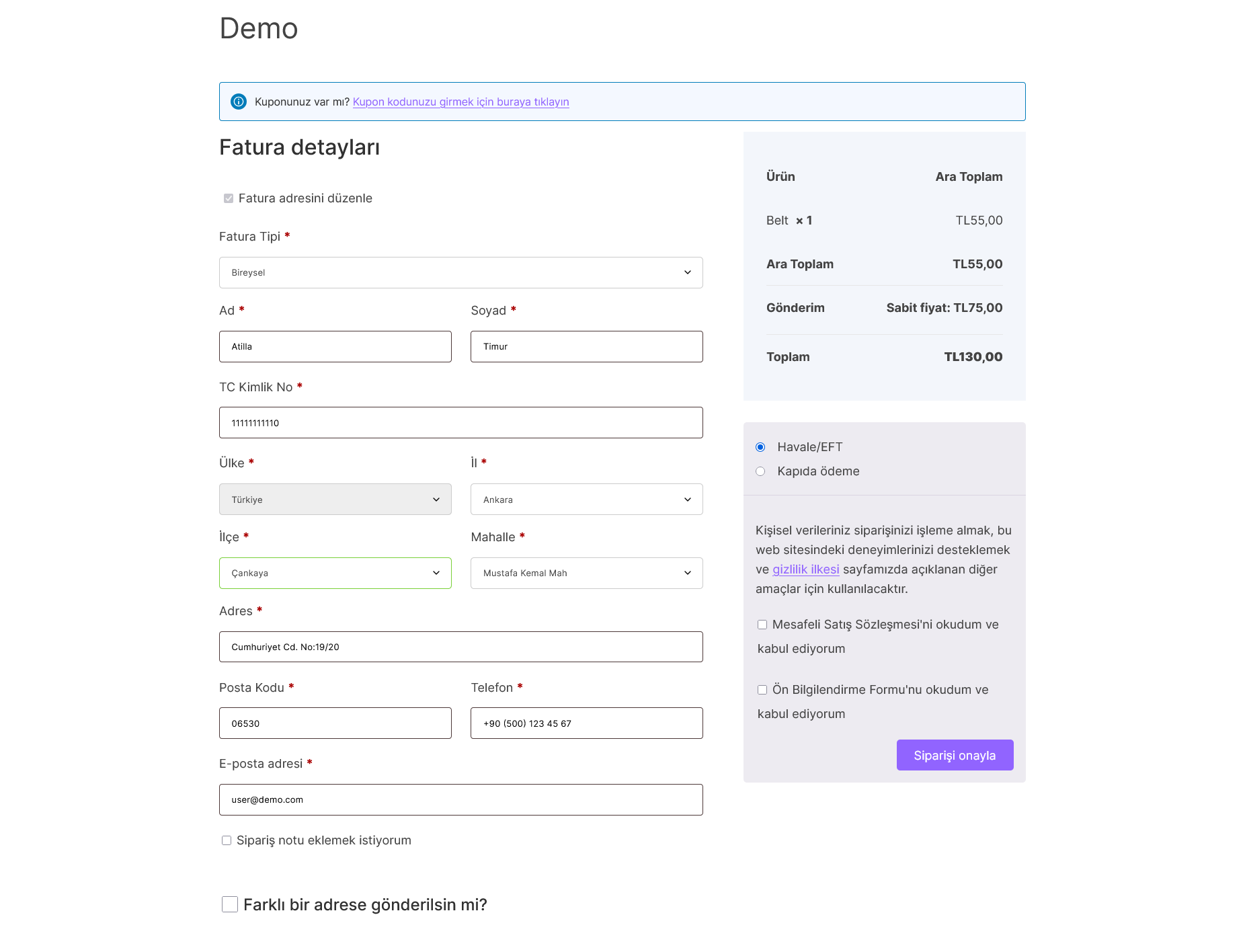Click the Belt product name

click(777, 221)
